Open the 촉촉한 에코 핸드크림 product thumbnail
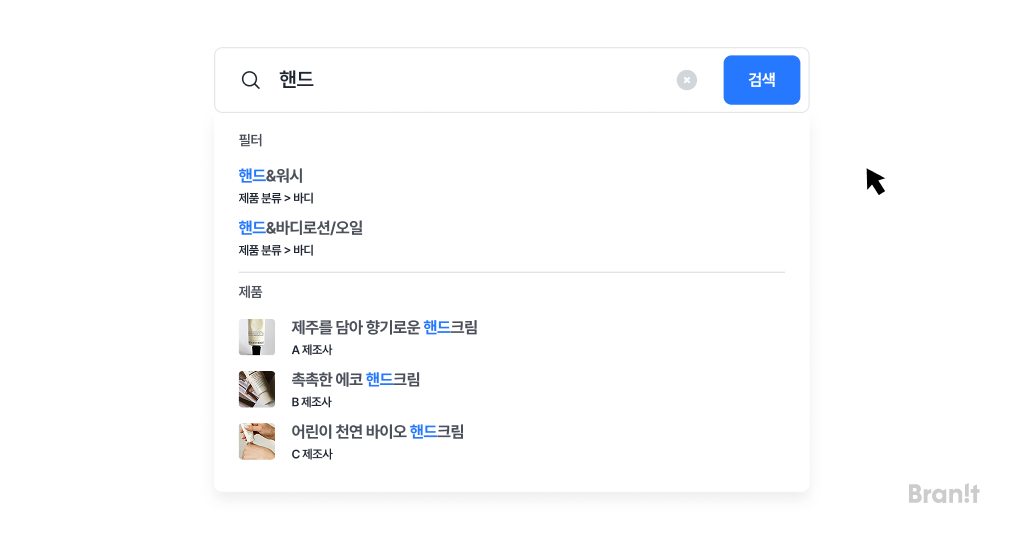The image size is (1024, 540). [x=257, y=389]
